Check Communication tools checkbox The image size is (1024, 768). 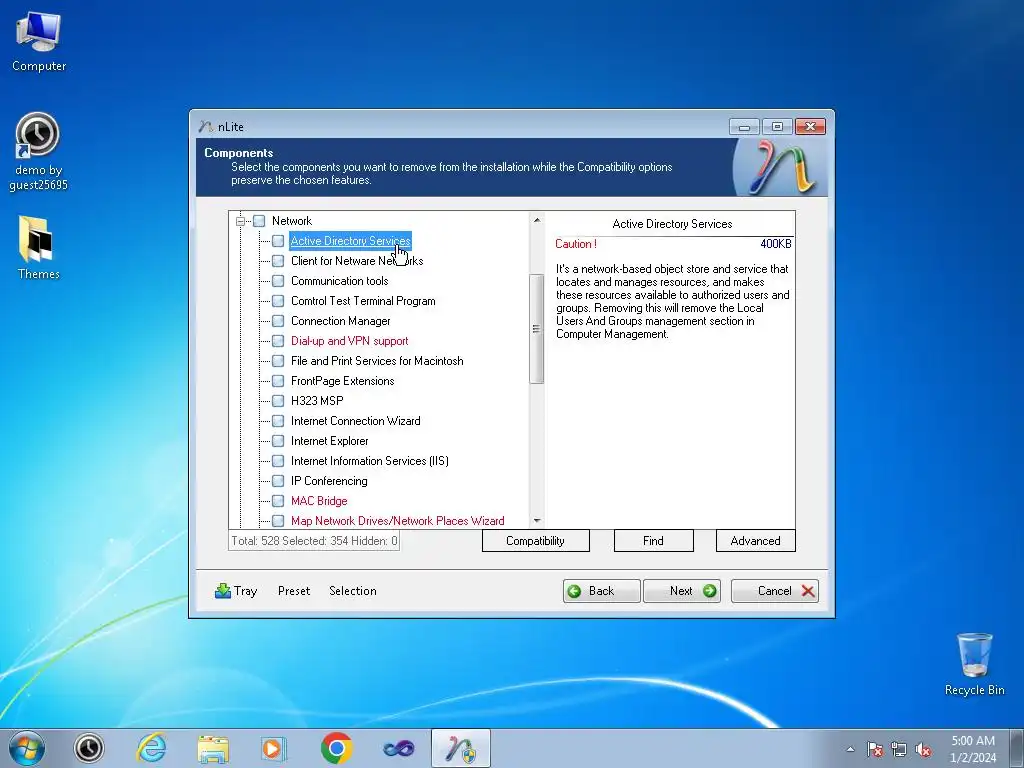coord(278,281)
